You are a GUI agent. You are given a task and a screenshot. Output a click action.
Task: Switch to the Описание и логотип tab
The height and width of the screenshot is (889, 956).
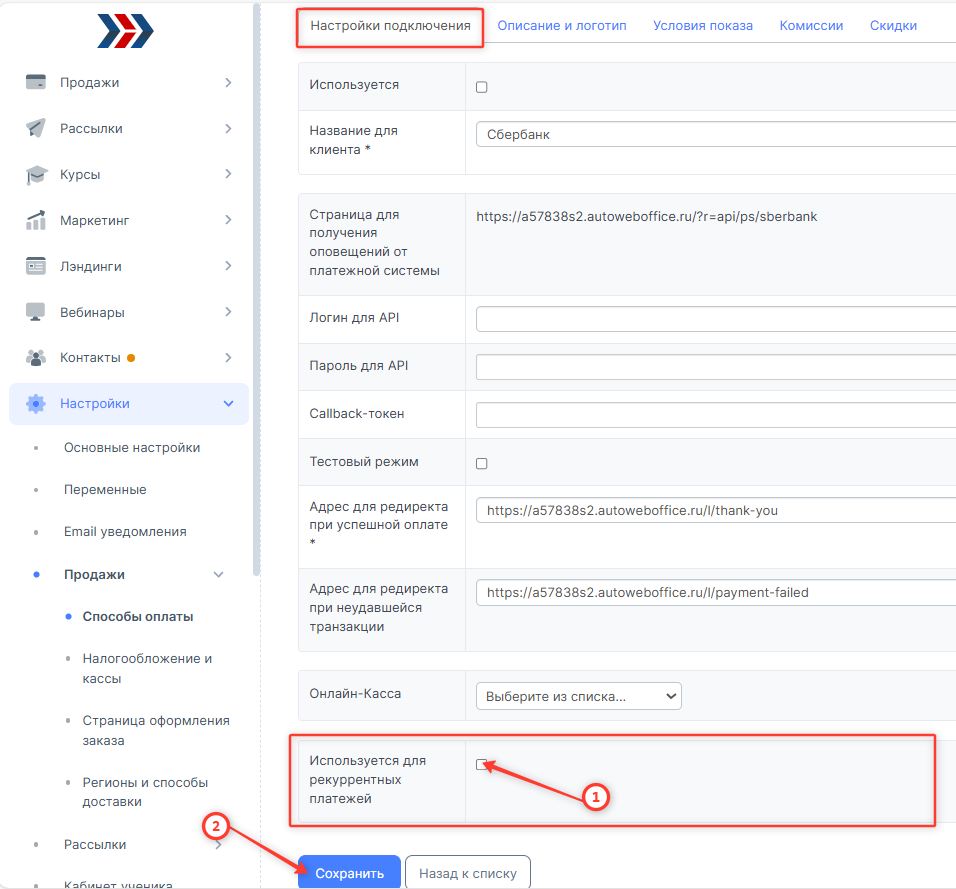coord(561,26)
